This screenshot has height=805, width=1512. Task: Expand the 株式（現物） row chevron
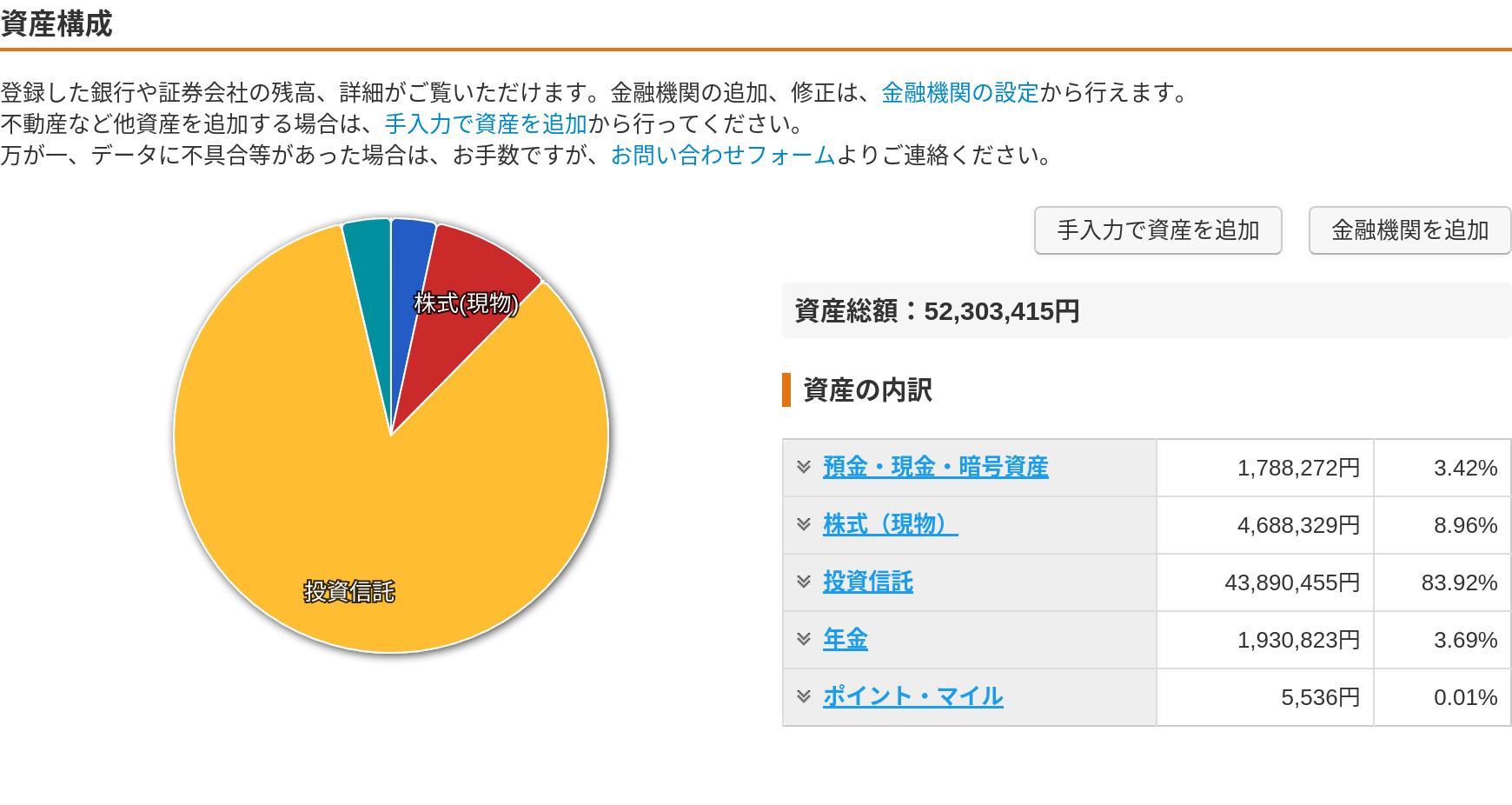tap(804, 525)
